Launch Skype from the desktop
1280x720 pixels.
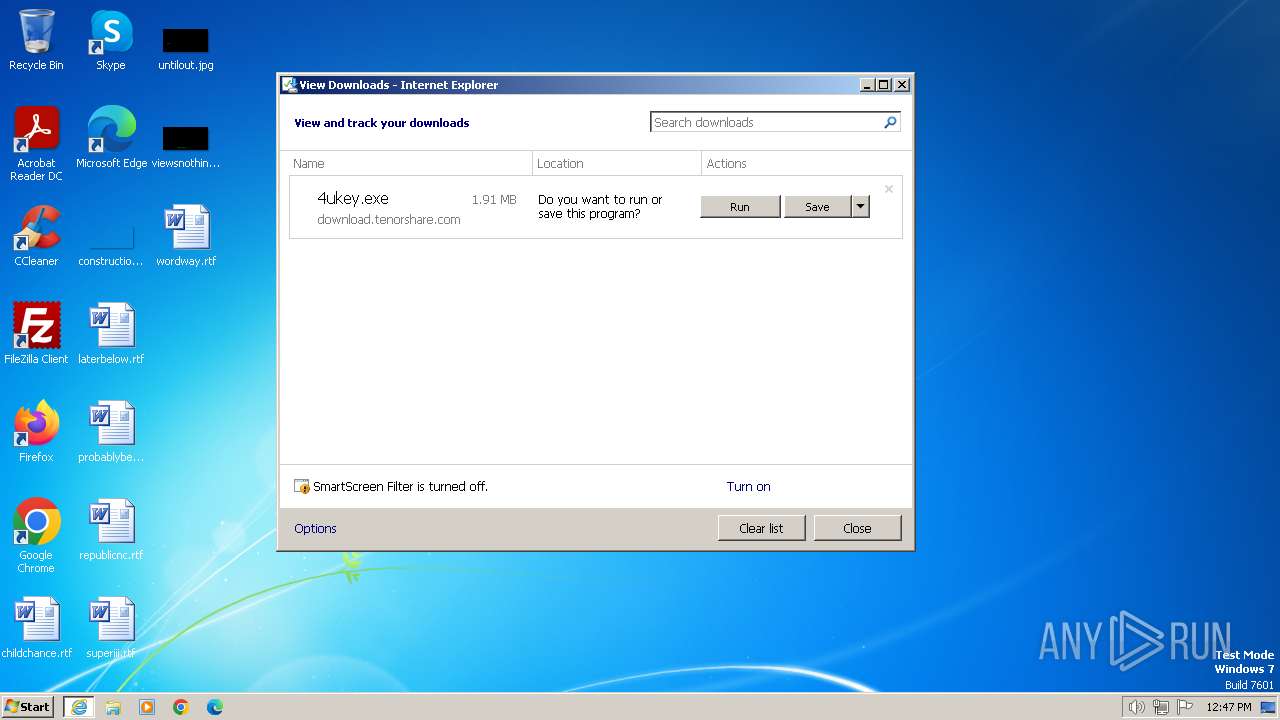pos(111,40)
